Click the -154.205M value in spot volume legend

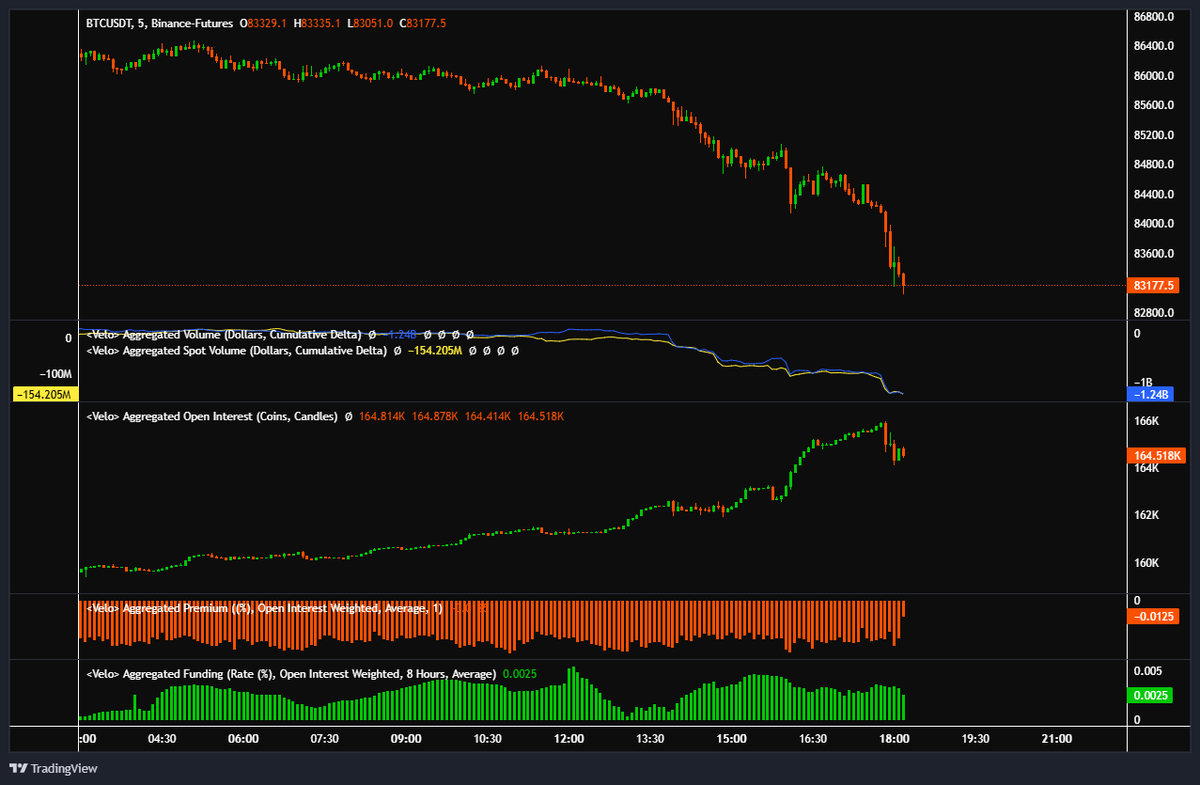pyautogui.click(x=437, y=351)
